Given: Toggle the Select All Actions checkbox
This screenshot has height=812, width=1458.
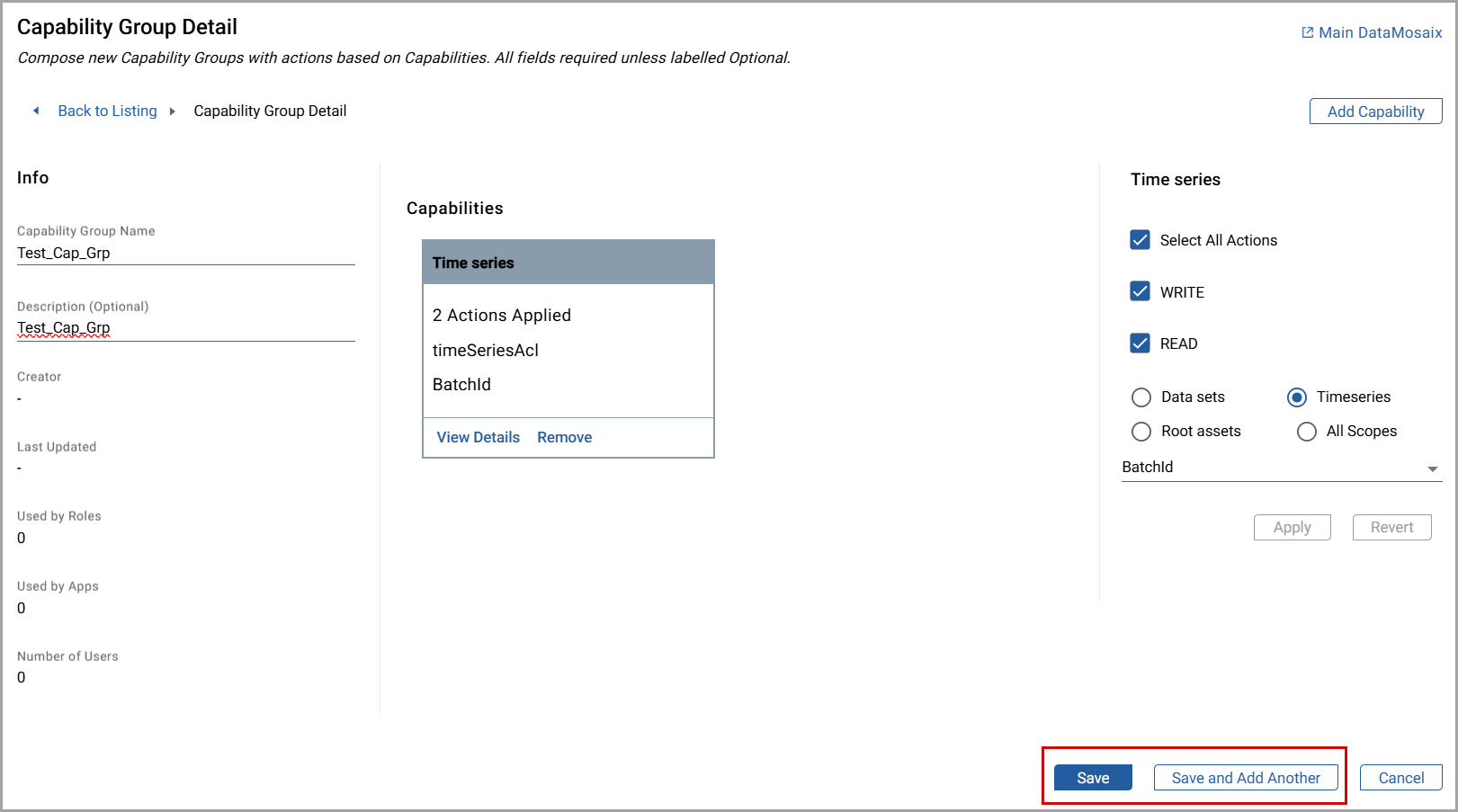Looking at the screenshot, I should [1140, 240].
